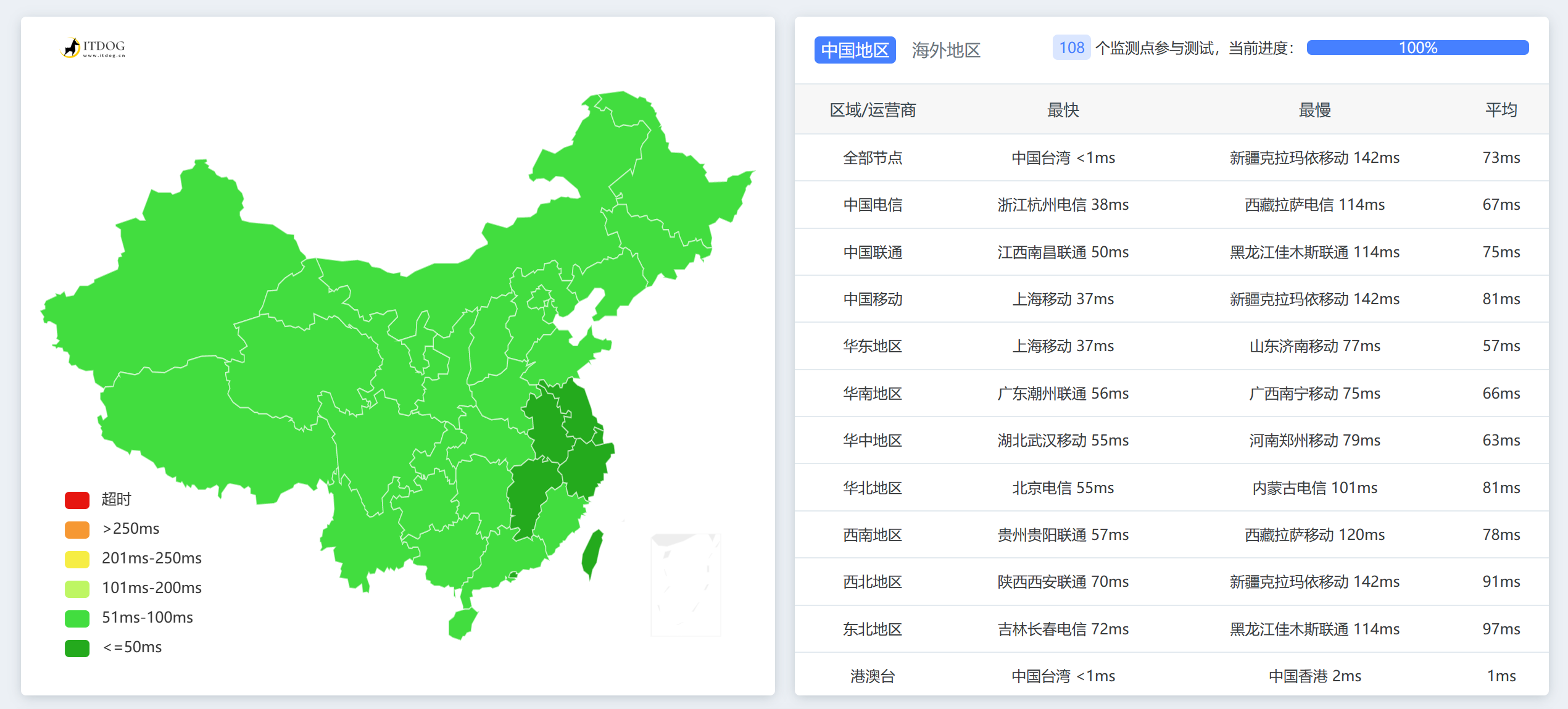
Task: Click the 平均 column header
Action: coord(1501,110)
